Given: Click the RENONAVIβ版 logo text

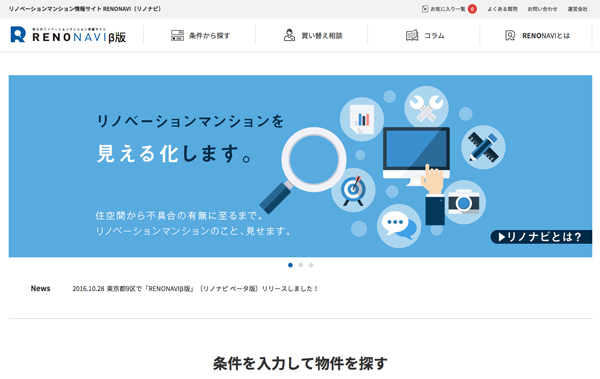Looking at the screenshot, I should (x=79, y=37).
